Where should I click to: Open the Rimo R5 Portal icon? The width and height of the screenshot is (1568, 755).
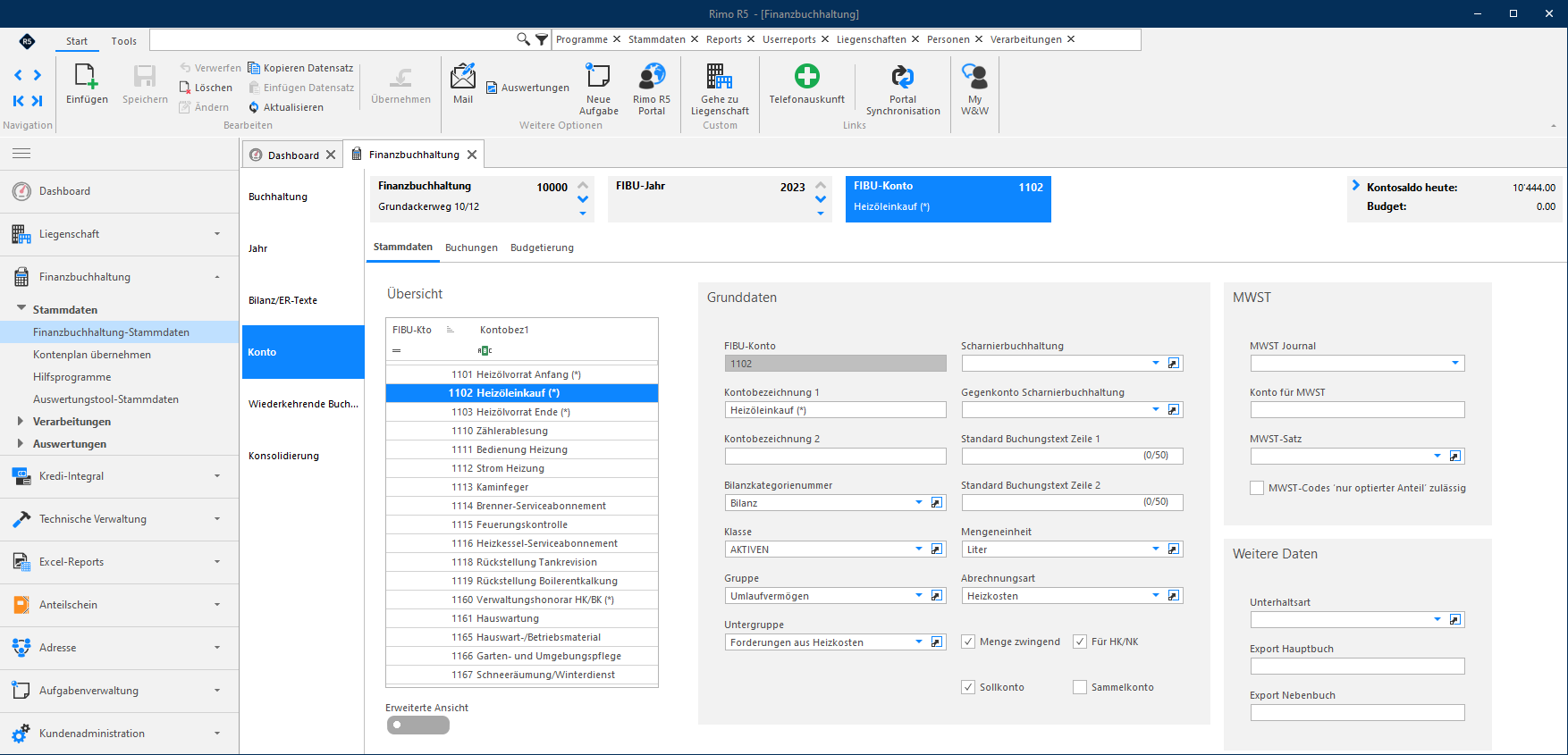[652, 77]
